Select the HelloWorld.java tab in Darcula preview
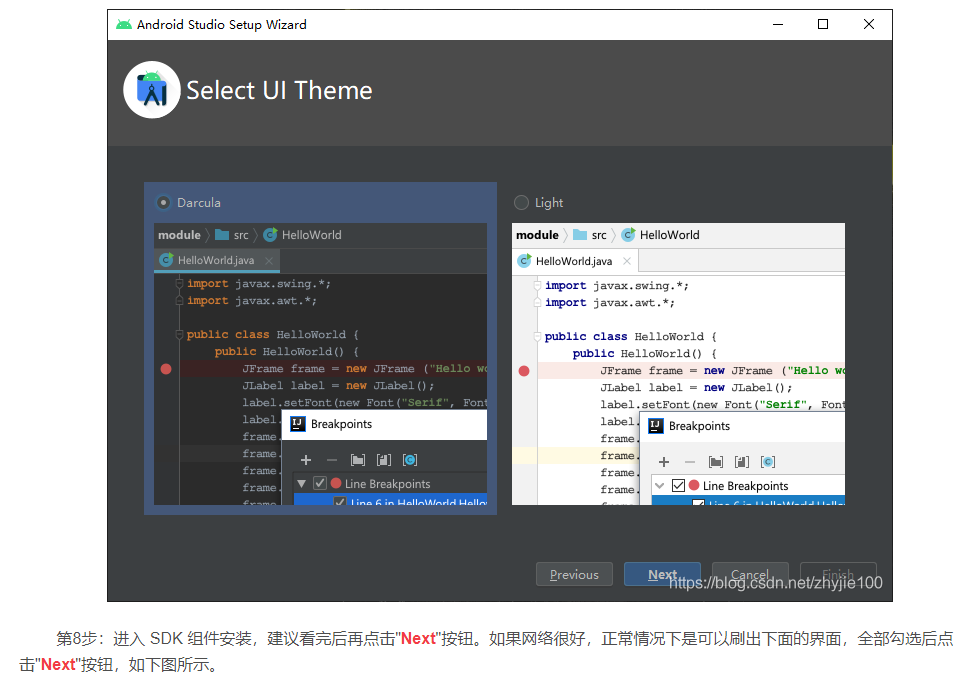This screenshot has height=686, width=965. pos(217,261)
